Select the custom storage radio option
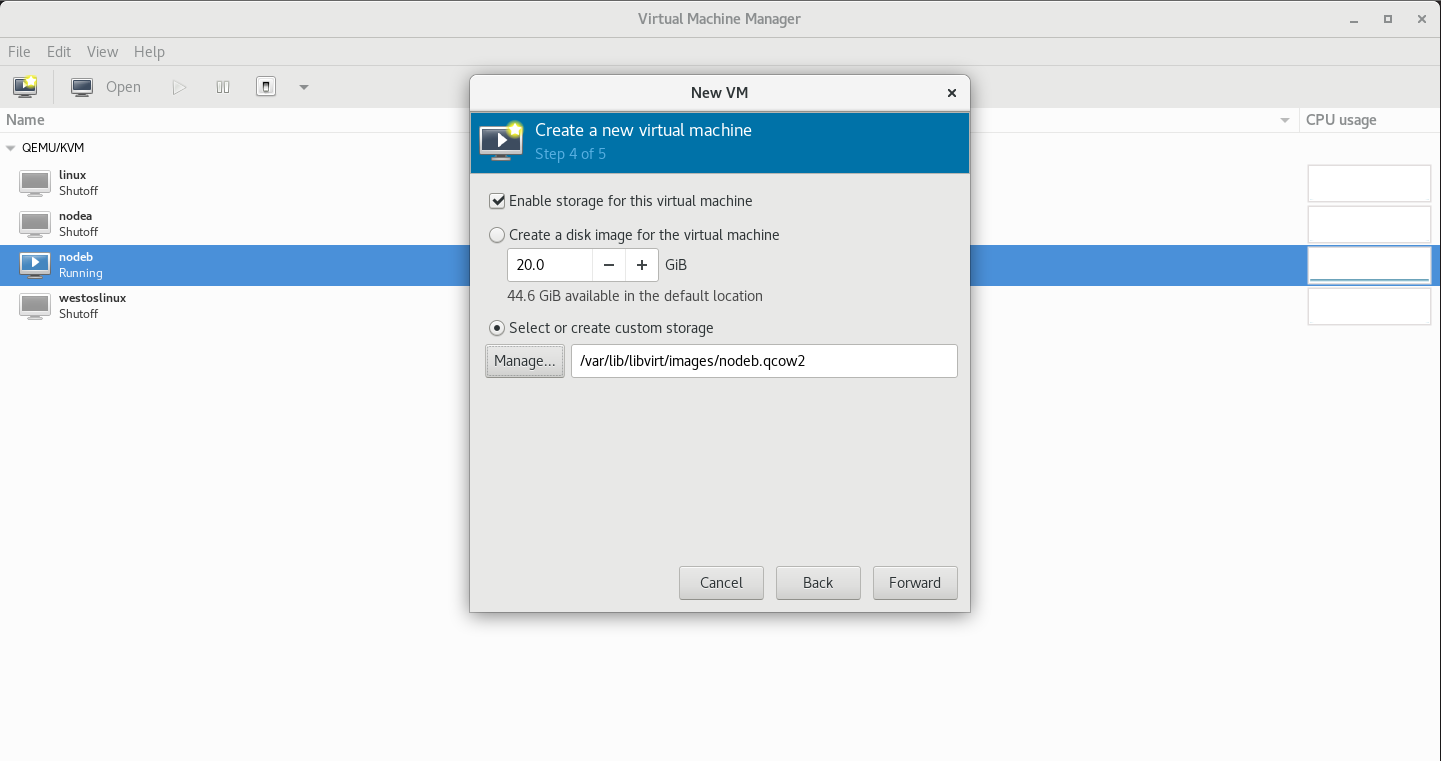Viewport: 1441px width, 761px height. pyautogui.click(x=497, y=328)
